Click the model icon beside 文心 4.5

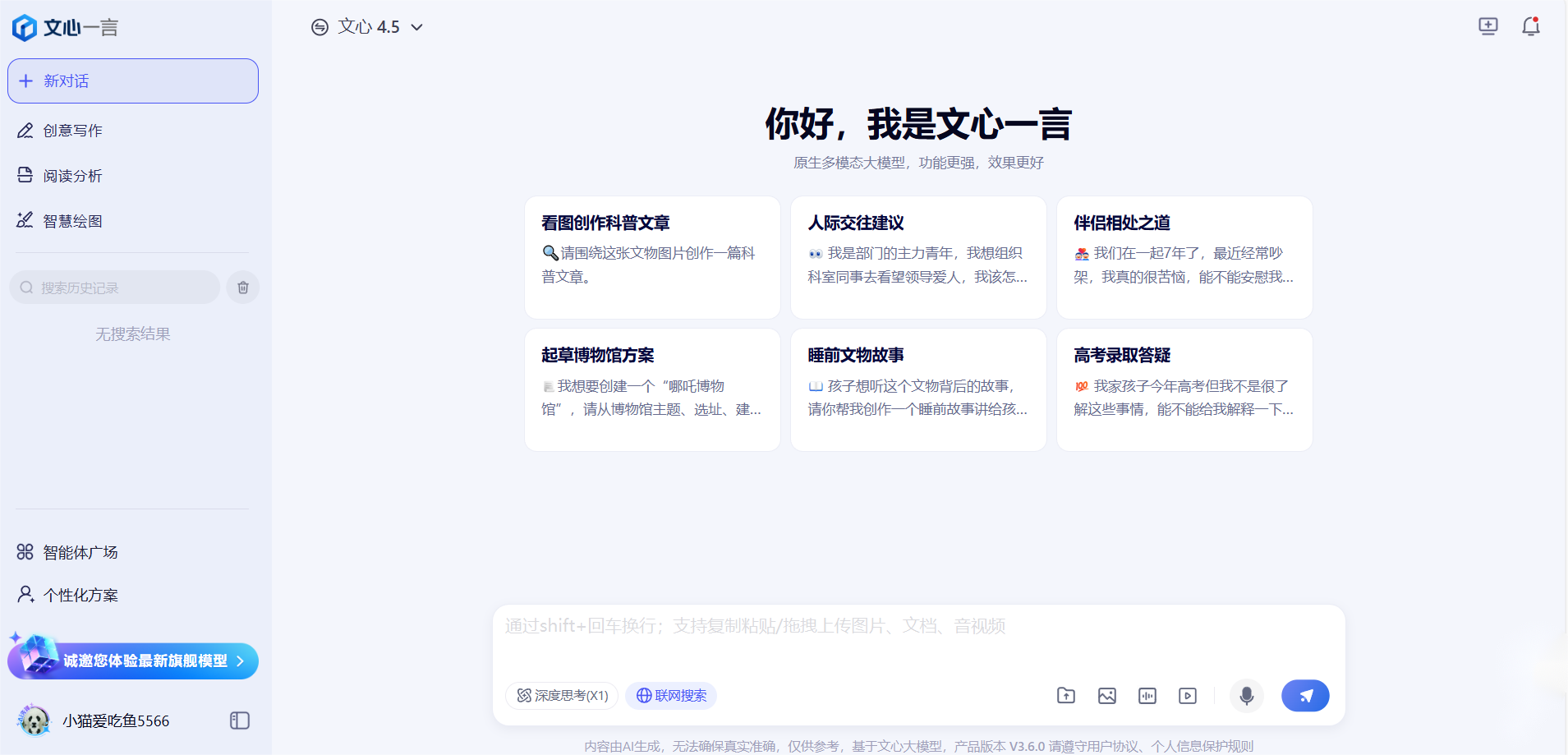[320, 27]
